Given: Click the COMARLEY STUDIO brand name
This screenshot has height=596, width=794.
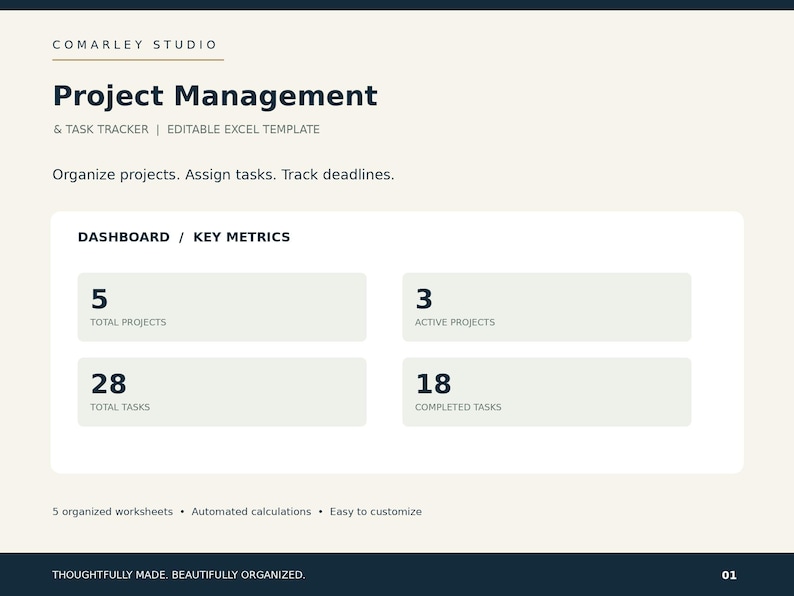Looking at the screenshot, I should point(135,45).
